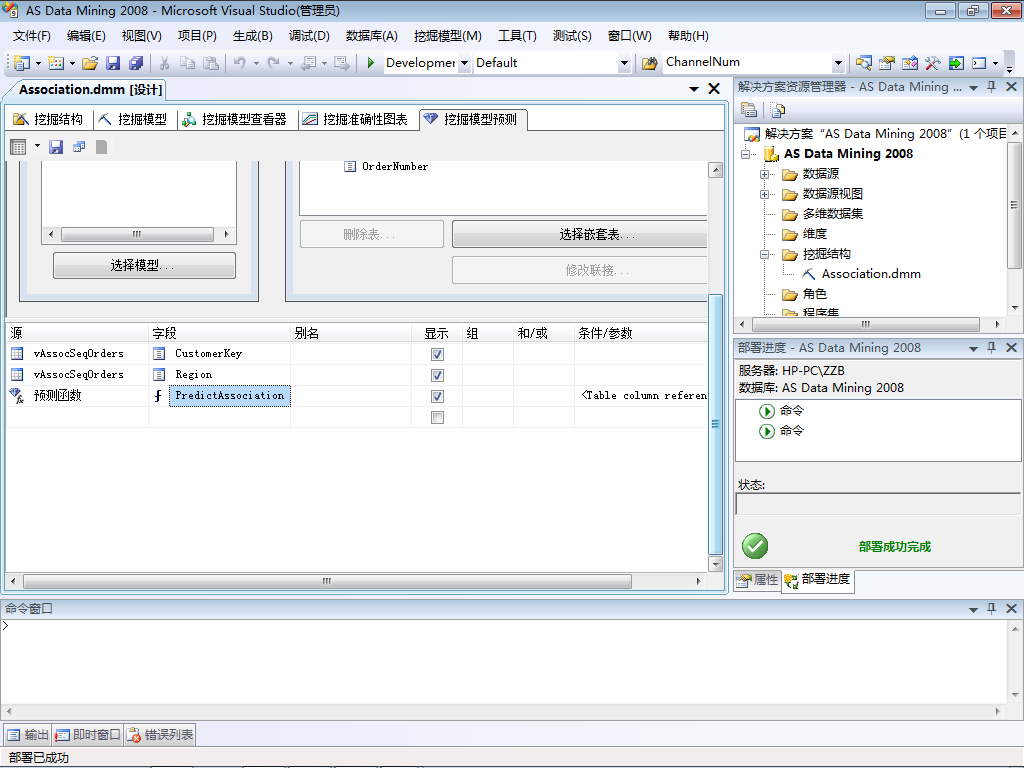This screenshot has height=768, width=1024.
Task: Click the 条件/参数 cell with Table column reference
Action: 641,396
